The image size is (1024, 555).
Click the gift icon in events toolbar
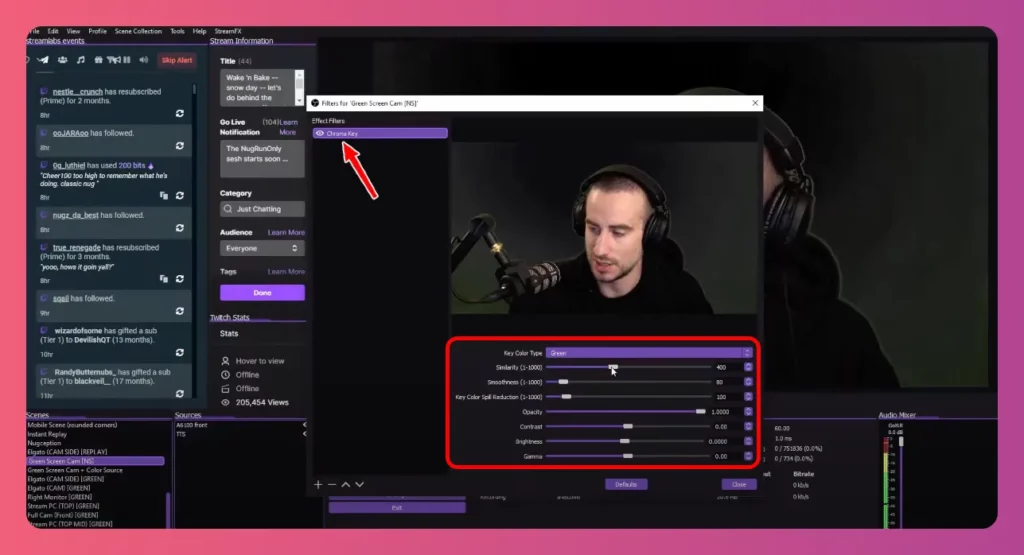(x=100, y=60)
